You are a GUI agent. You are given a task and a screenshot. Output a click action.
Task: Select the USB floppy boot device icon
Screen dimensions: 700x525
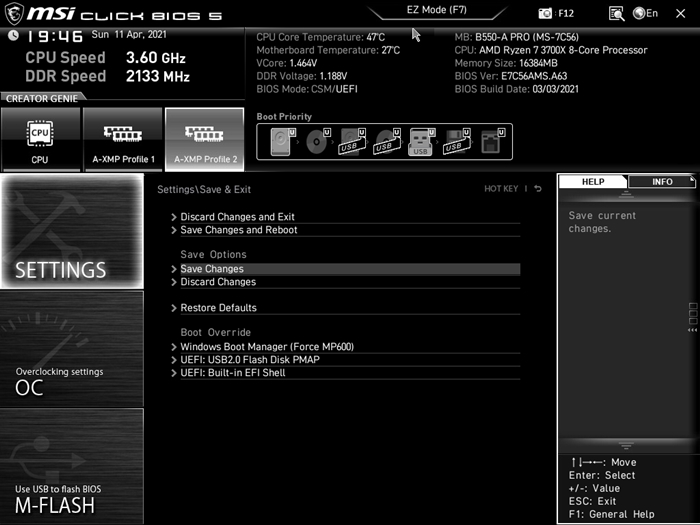tap(456, 142)
